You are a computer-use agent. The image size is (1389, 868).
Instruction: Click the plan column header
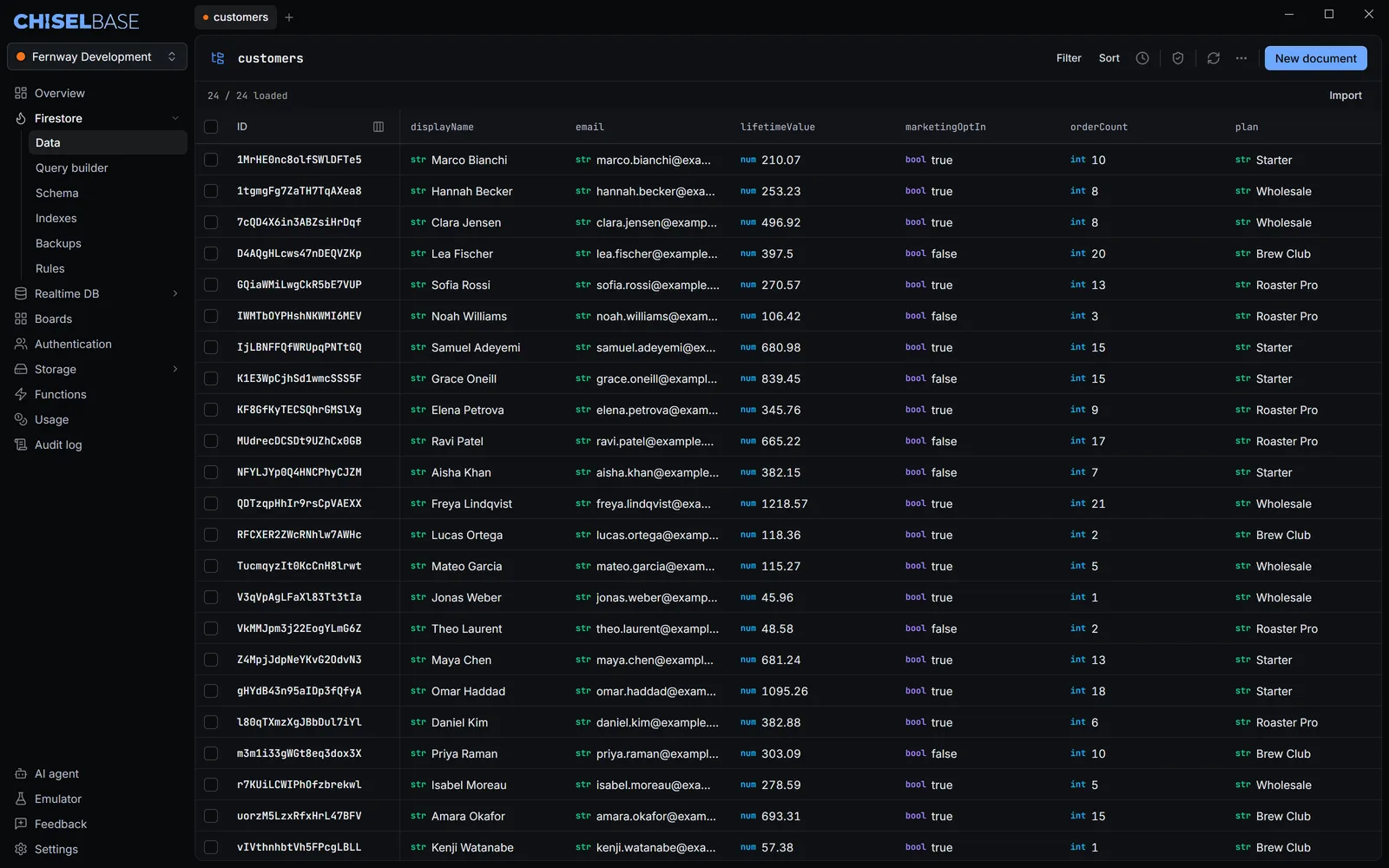click(x=1247, y=127)
